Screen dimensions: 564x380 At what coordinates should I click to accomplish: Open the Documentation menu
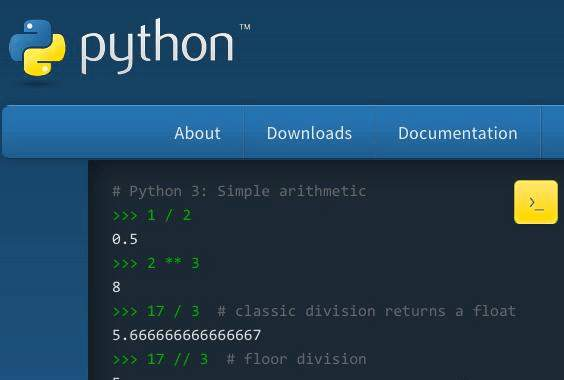458,133
